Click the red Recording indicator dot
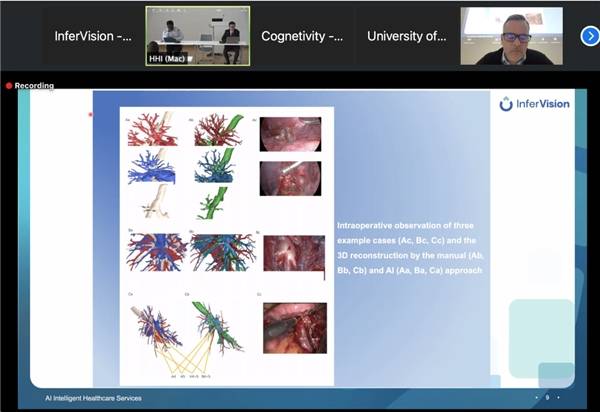 coord(9,86)
